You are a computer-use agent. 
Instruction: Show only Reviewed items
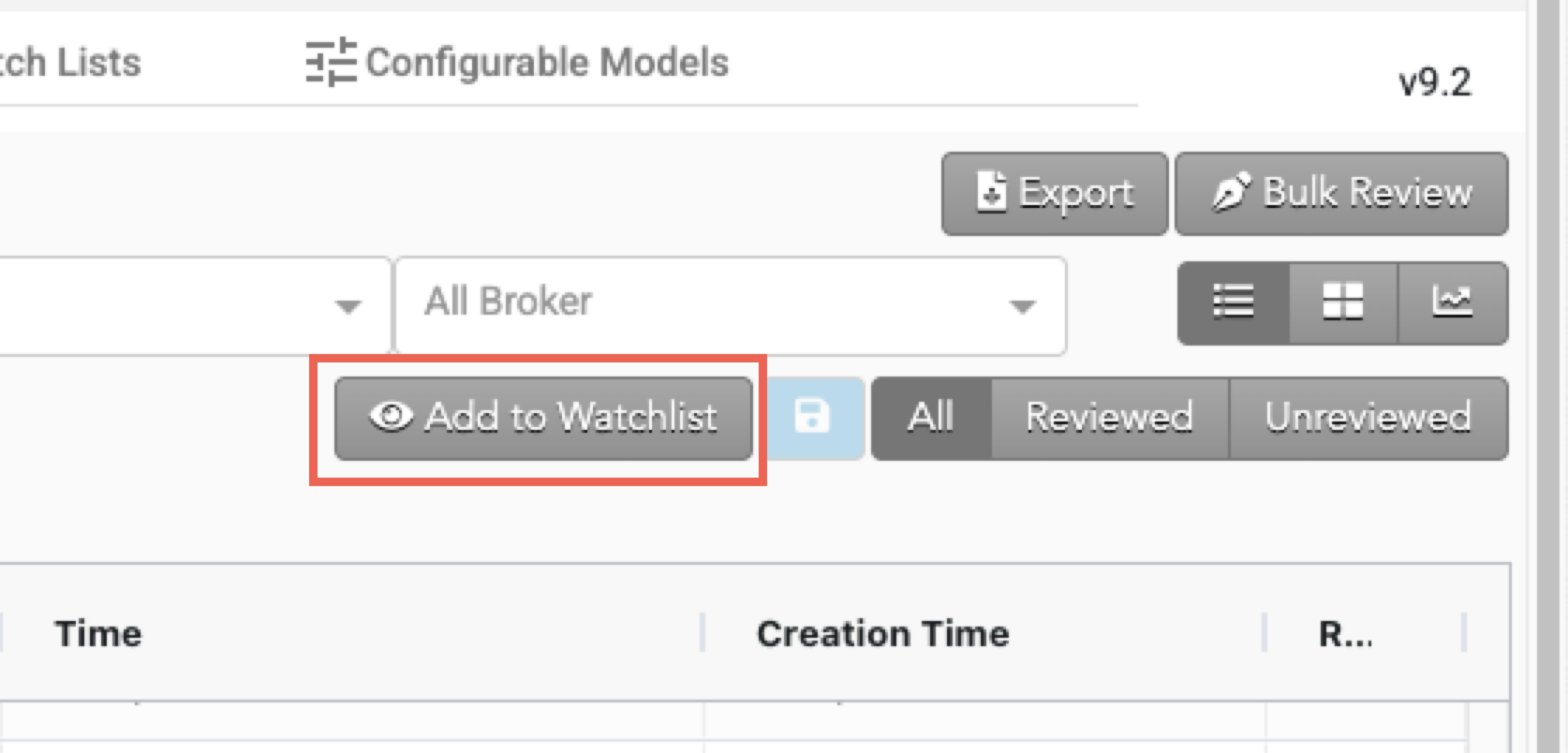point(1110,418)
